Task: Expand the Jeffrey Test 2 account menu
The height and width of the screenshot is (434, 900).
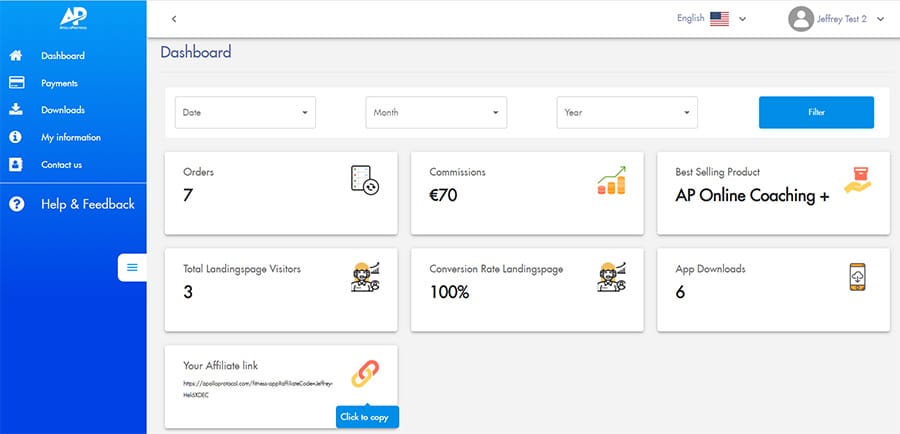Action: coord(880,19)
